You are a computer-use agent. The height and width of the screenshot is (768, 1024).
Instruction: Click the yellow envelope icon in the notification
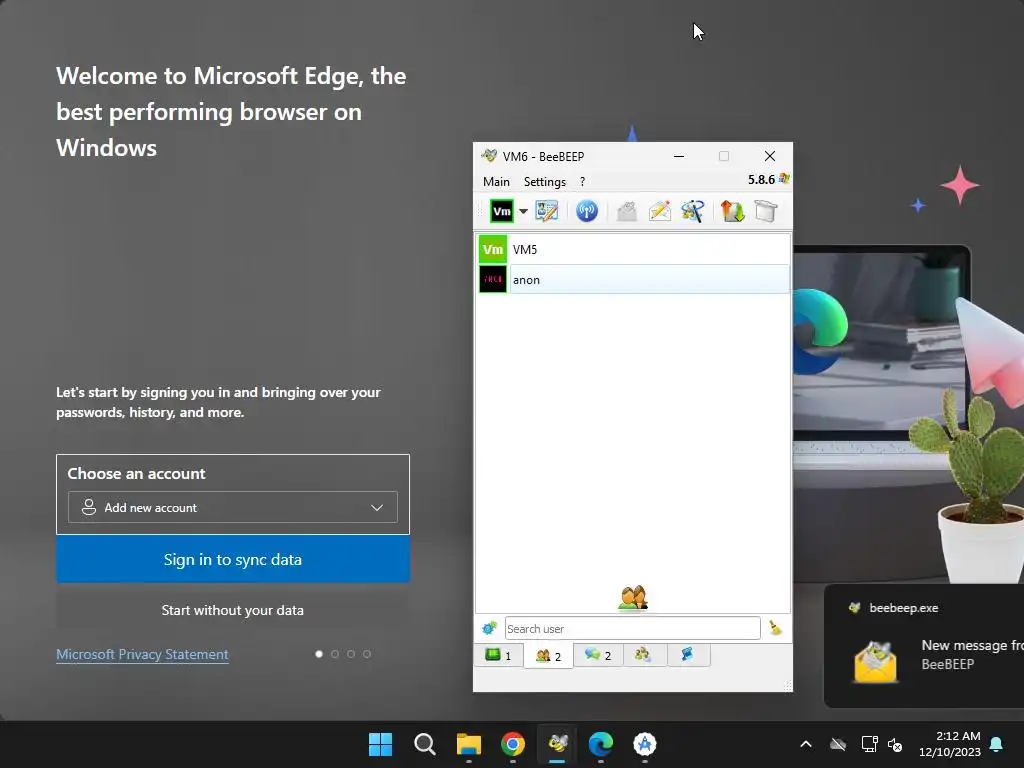coord(875,662)
